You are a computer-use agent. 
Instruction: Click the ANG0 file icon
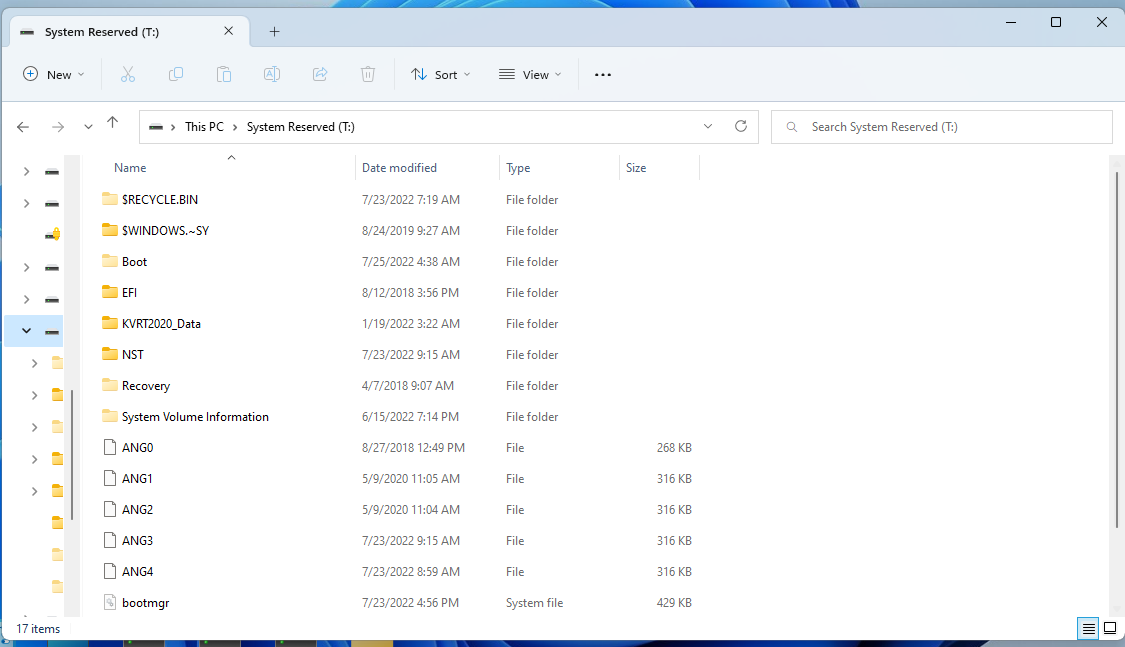[110, 448]
